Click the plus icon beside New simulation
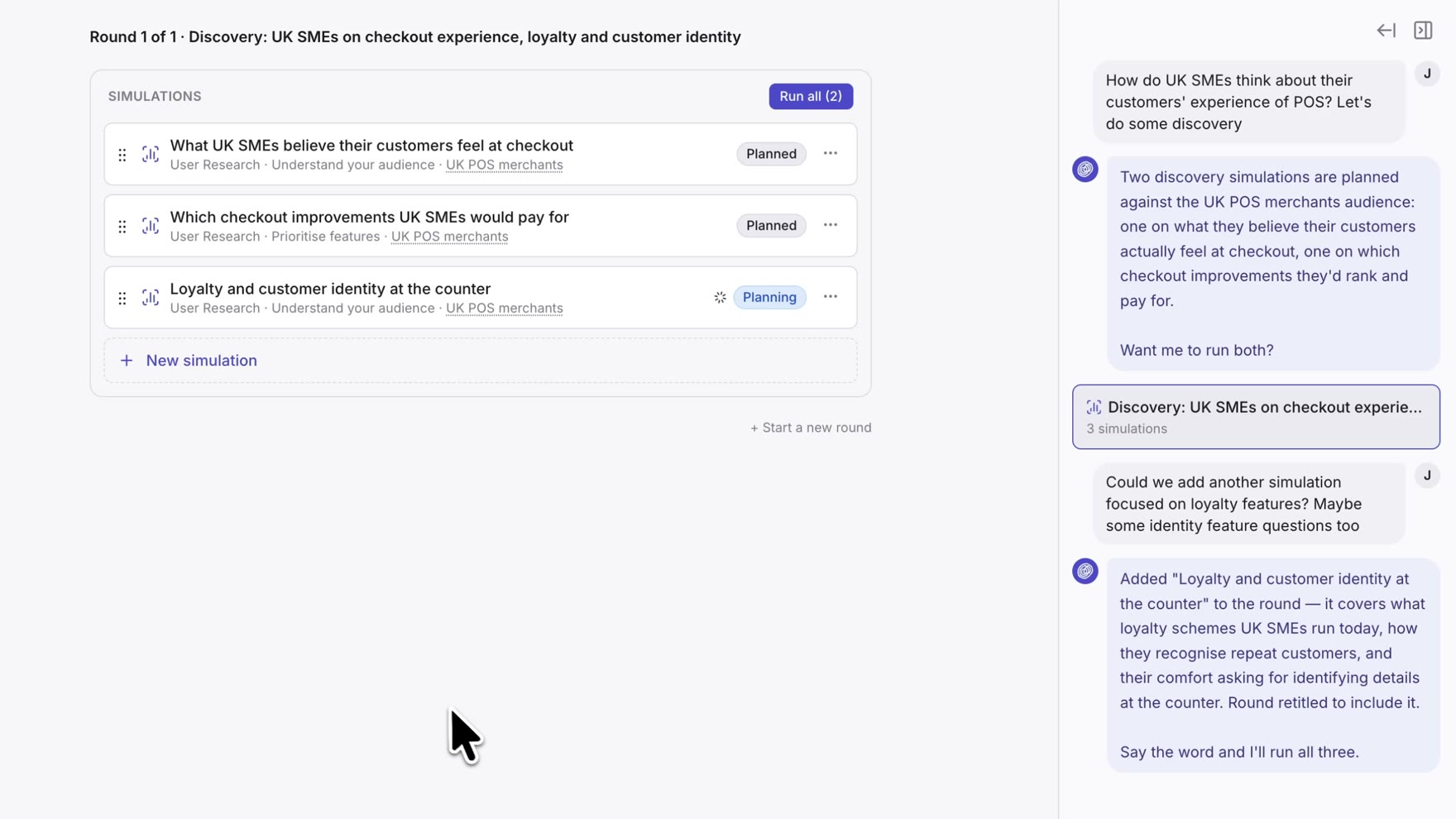This screenshot has width=1456, height=819. 126,361
